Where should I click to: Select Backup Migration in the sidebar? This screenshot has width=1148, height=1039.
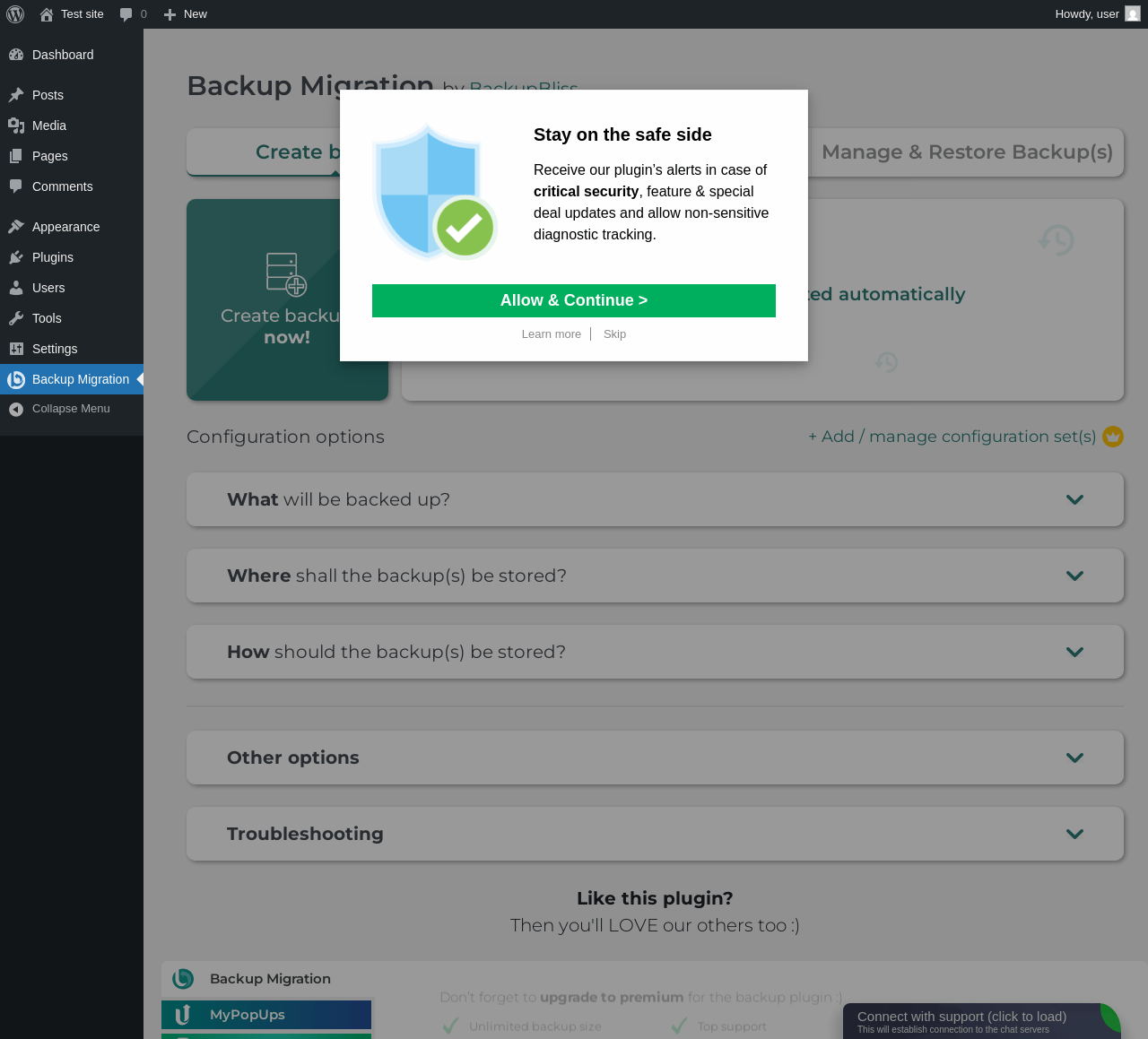click(x=72, y=379)
